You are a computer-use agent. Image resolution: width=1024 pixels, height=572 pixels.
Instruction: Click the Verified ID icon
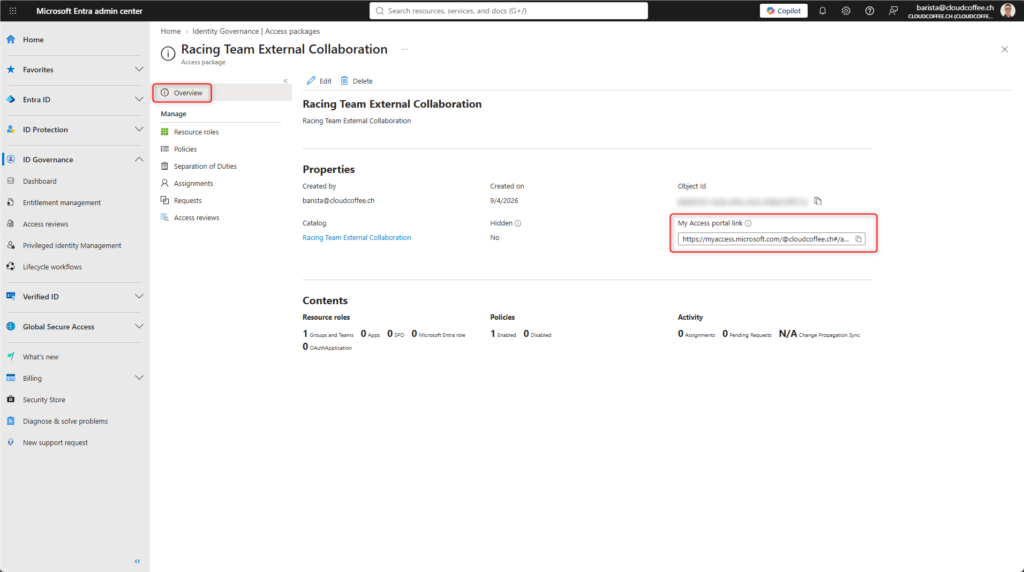(x=10, y=296)
